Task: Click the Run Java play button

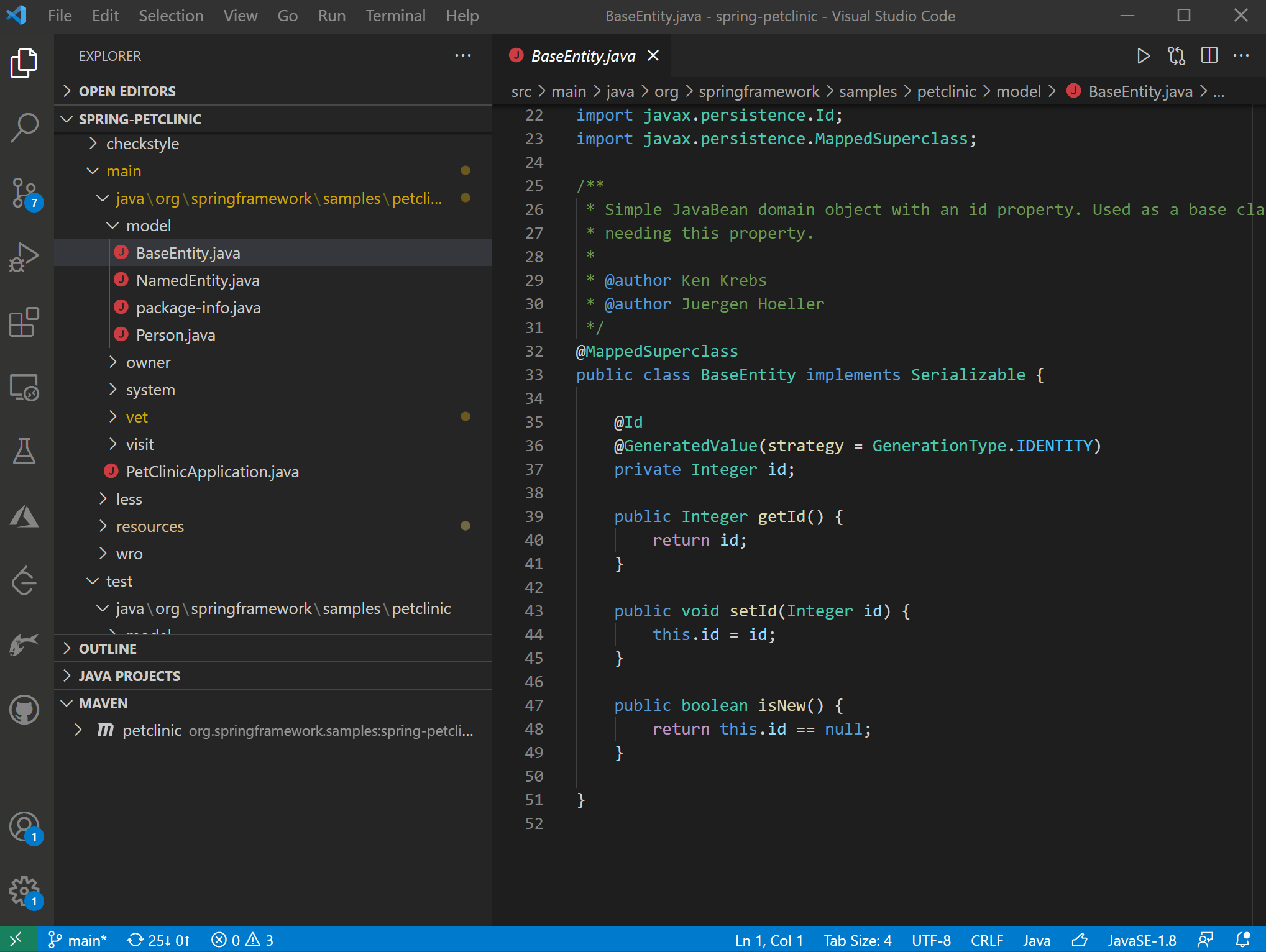Action: 1143,56
